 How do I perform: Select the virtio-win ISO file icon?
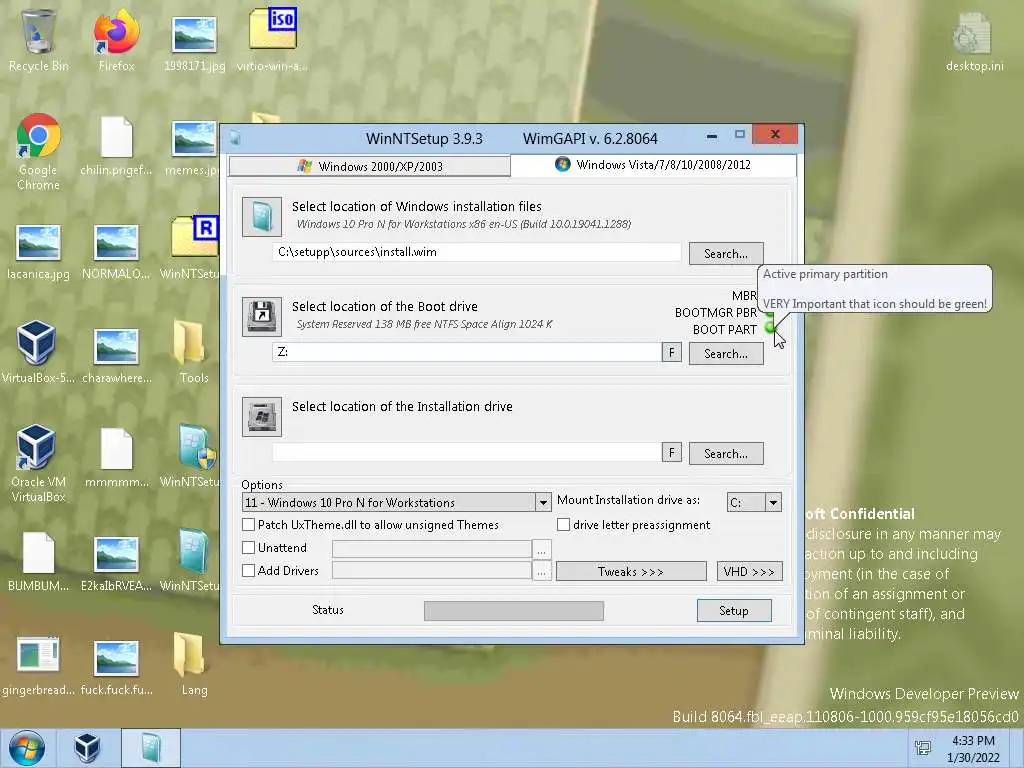[x=272, y=39]
